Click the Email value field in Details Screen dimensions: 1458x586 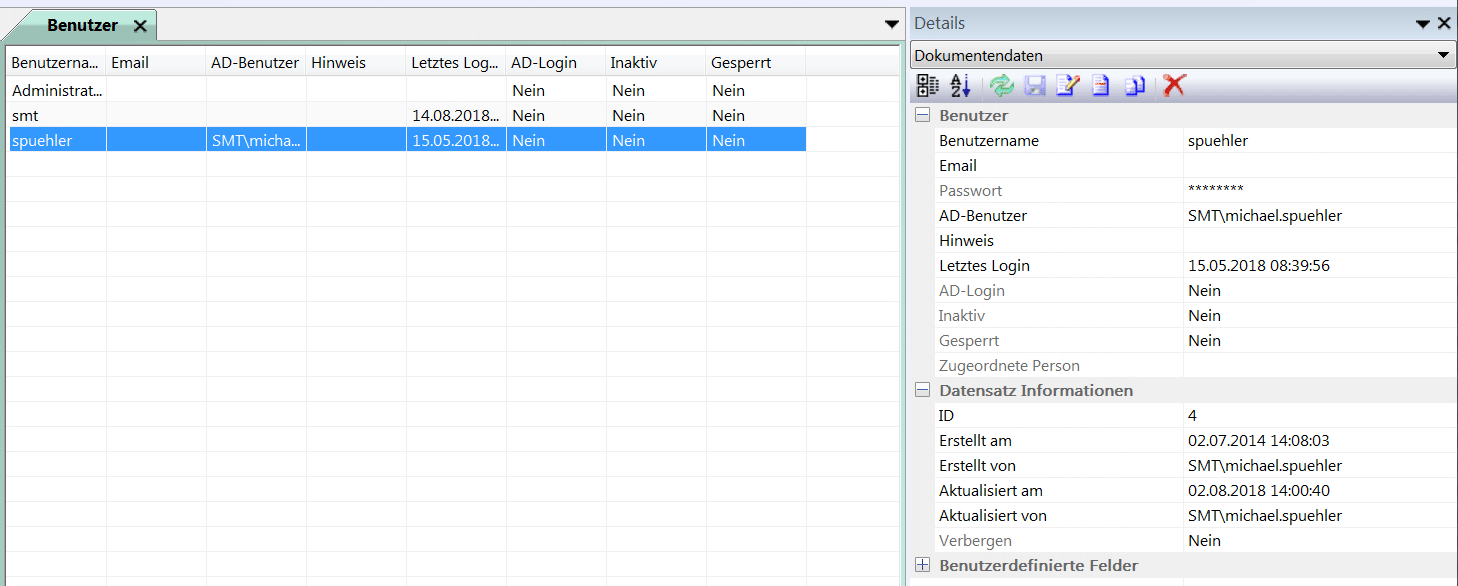1318,166
